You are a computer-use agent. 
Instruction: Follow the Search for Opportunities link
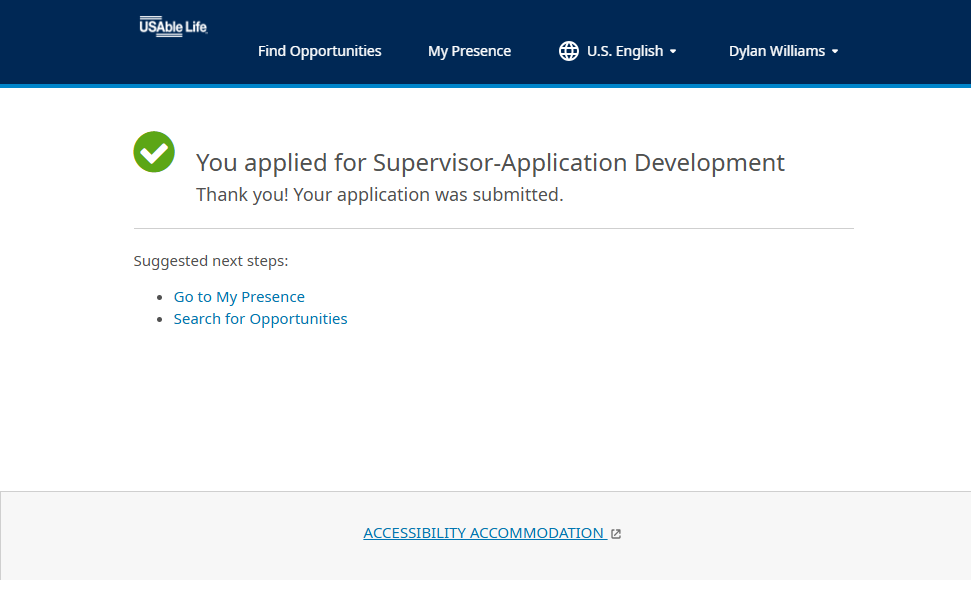point(260,319)
